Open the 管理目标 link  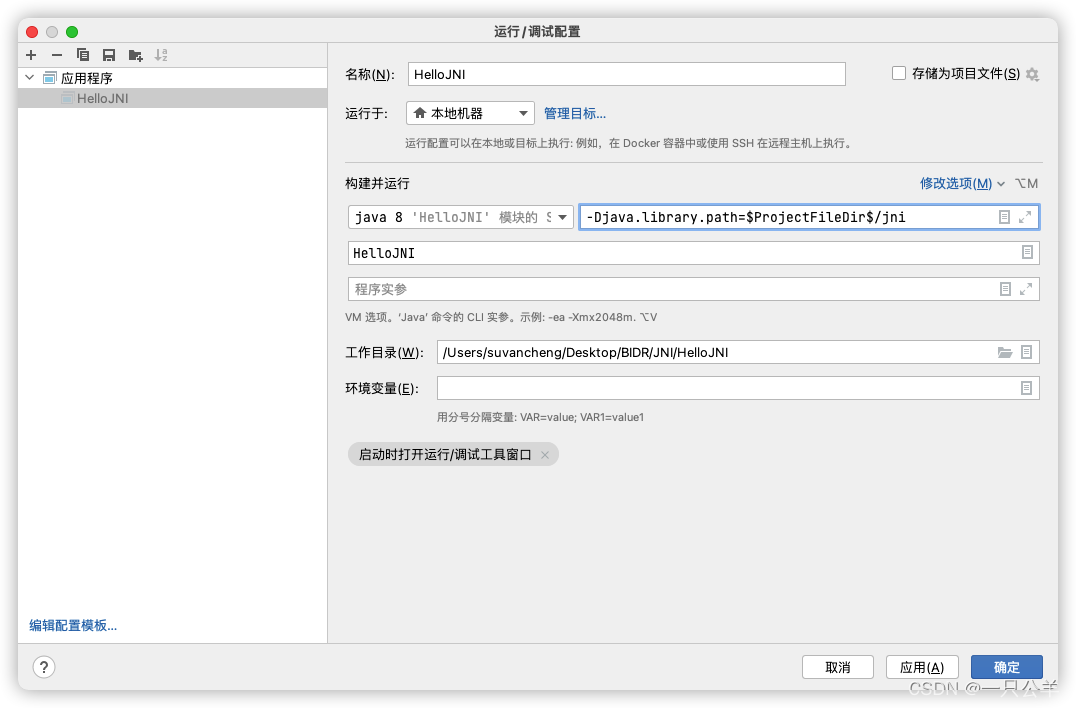pyautogui.click(x=575, y=113)
